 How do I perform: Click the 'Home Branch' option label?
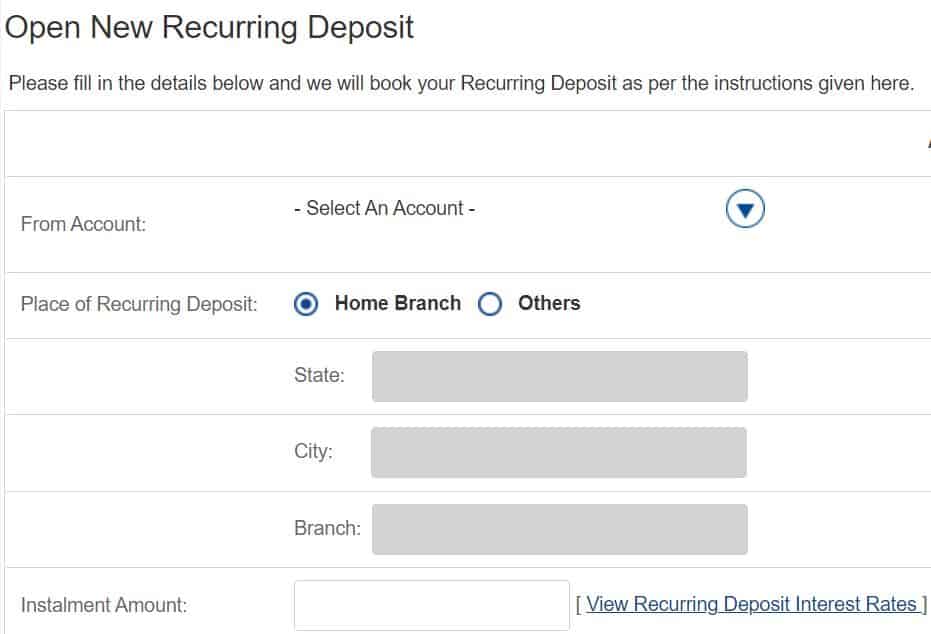tap(398, 303)
